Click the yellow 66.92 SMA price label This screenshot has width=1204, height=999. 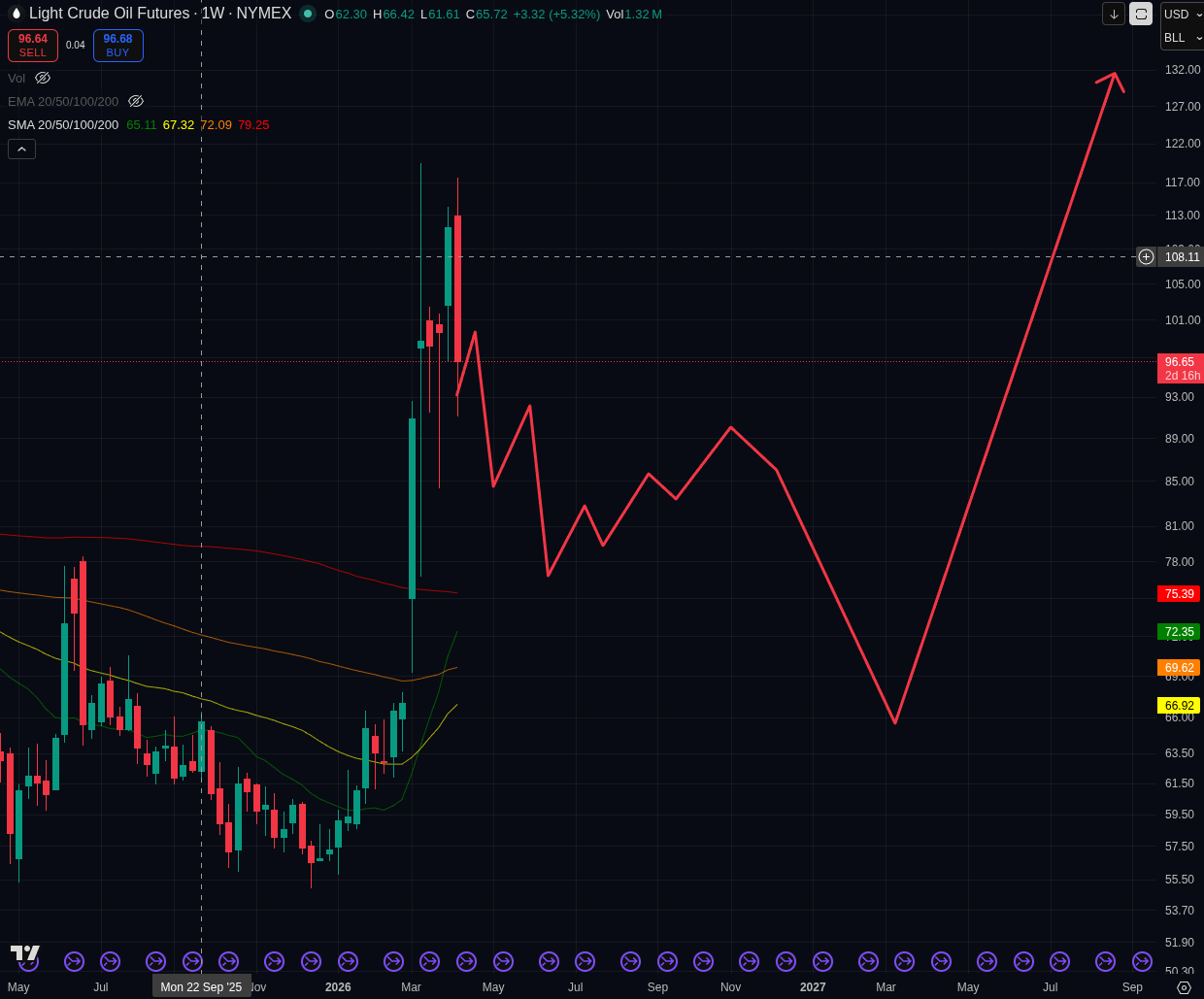tap(1179, 706)
